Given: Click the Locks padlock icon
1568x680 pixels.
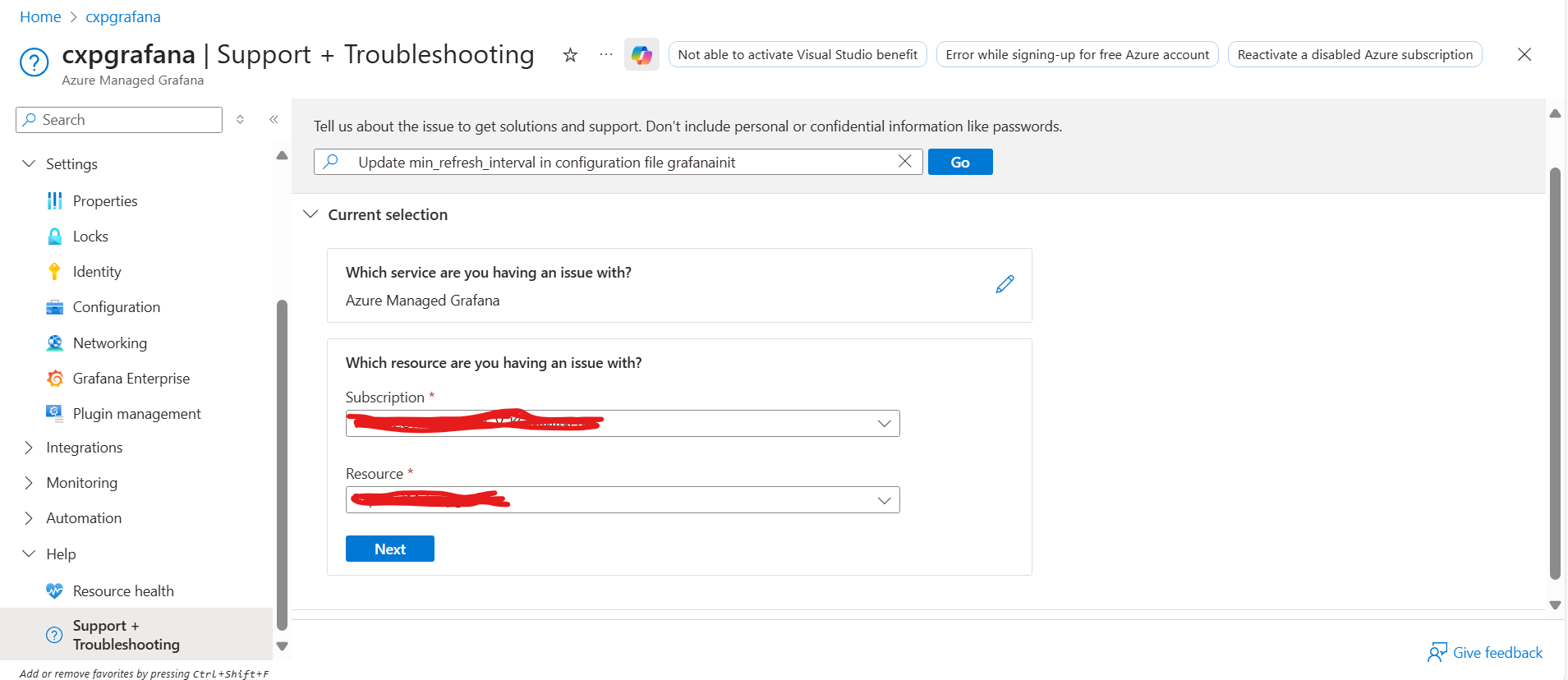Looking at the screenshot, I should coord(55,237).
